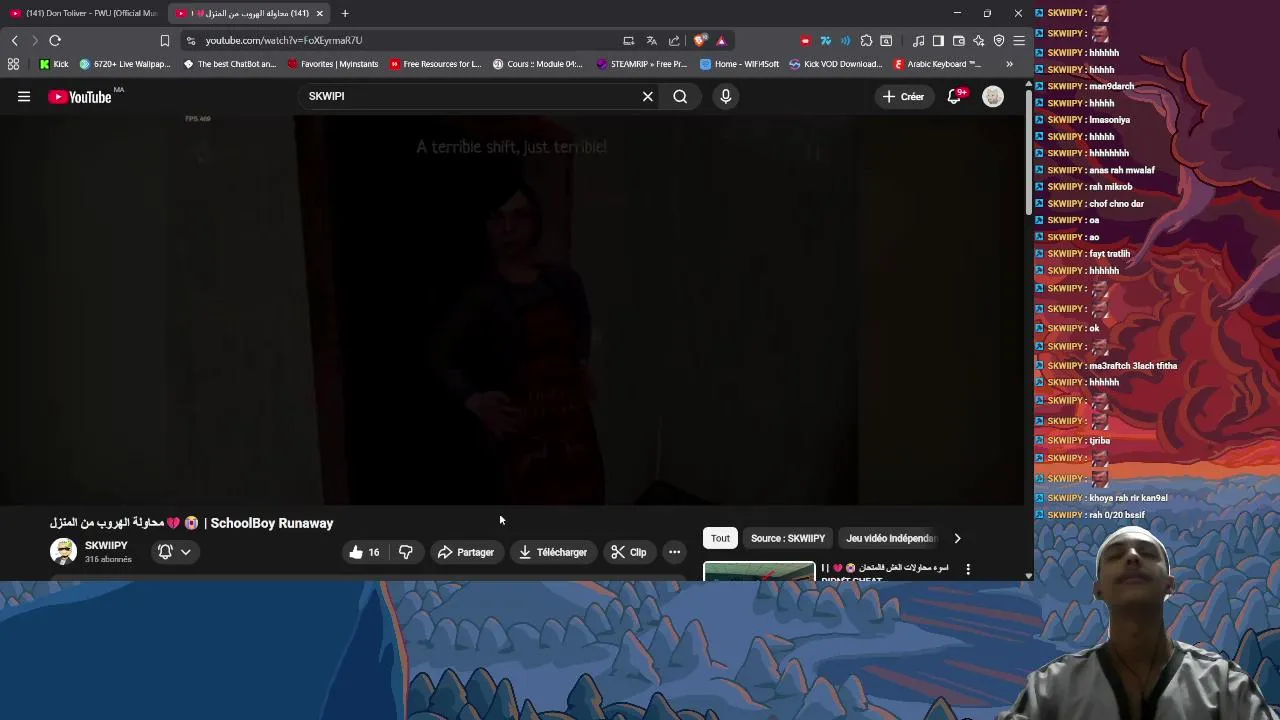Open the Créer upload menu
This screenshot has height=720, width=1280.
pos(903,97)
